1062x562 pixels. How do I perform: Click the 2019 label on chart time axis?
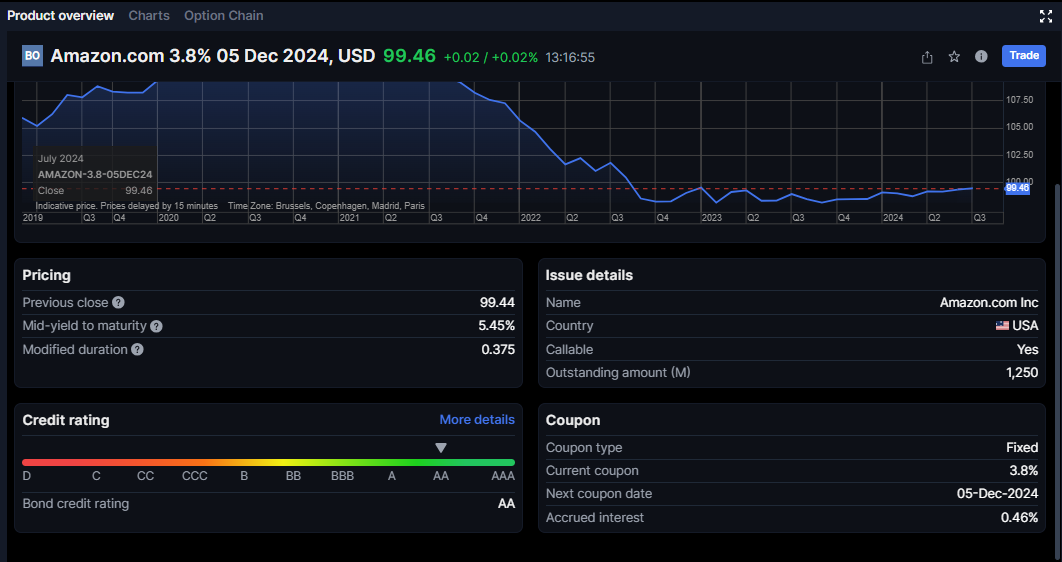point(33,218)
